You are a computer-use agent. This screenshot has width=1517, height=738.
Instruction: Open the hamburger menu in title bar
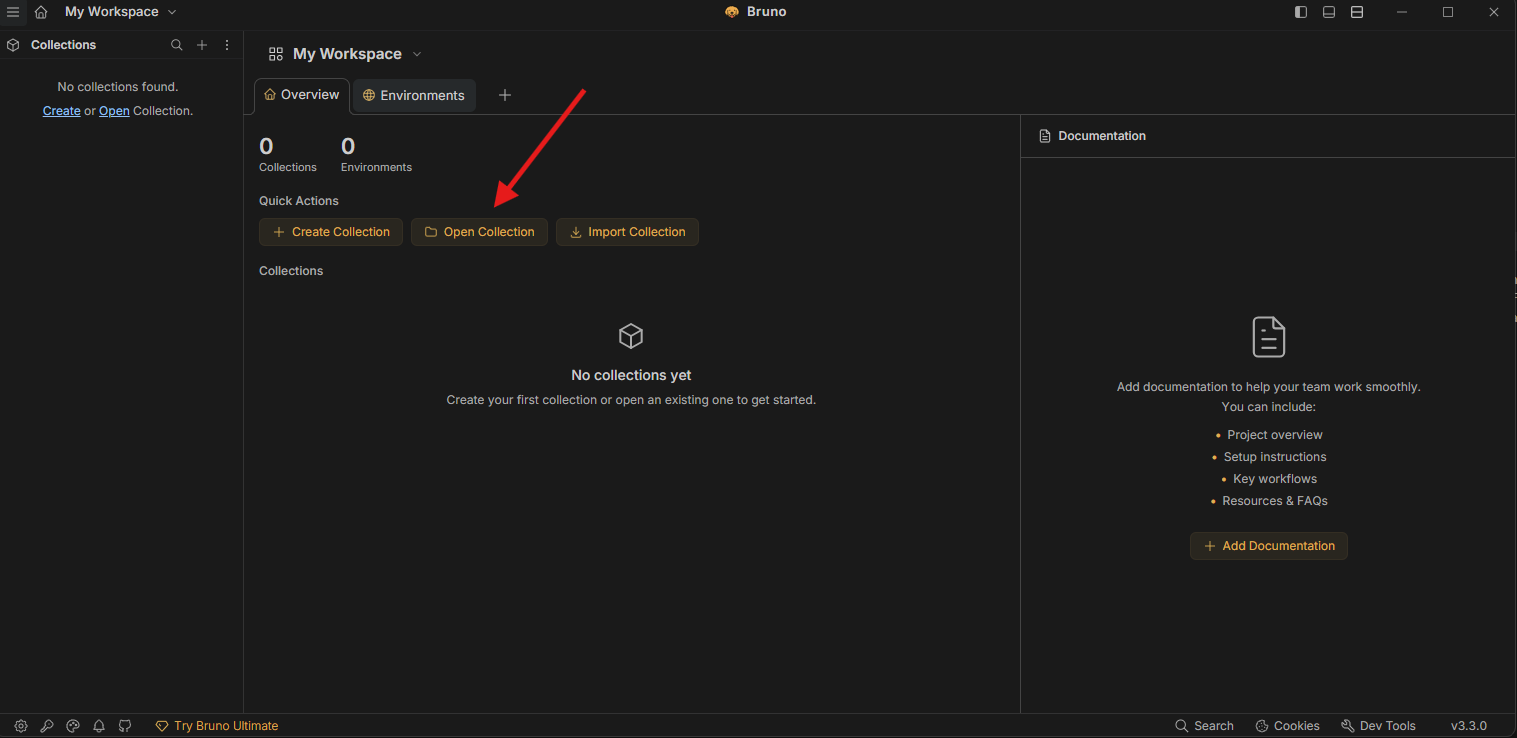[13, 12]
